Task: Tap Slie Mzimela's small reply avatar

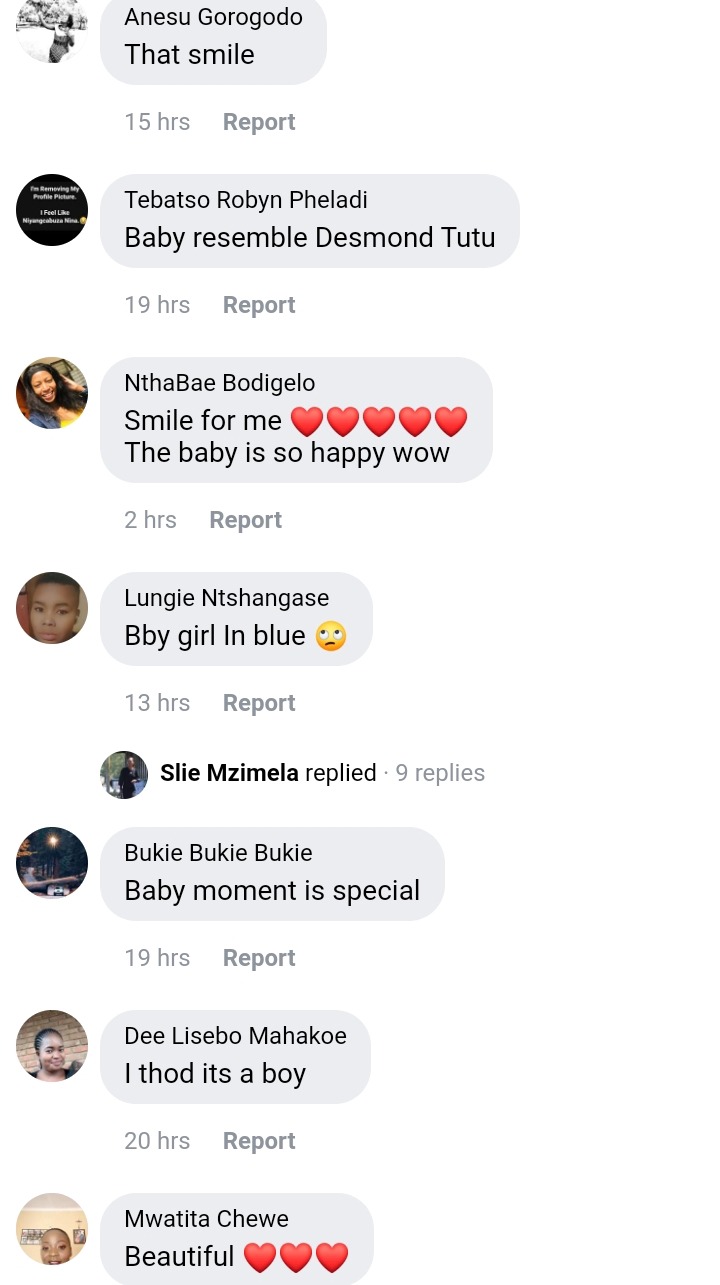Action: click(124, 774)
